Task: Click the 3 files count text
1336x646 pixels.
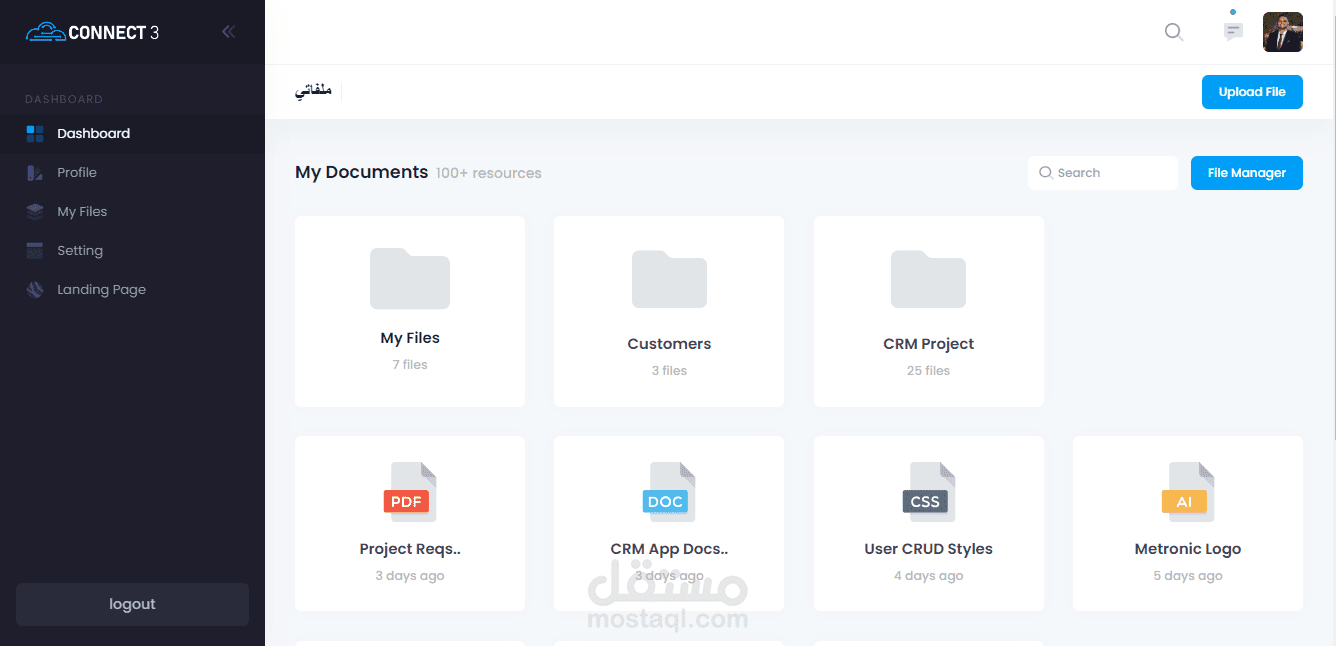Action: [x=669, y=371]
